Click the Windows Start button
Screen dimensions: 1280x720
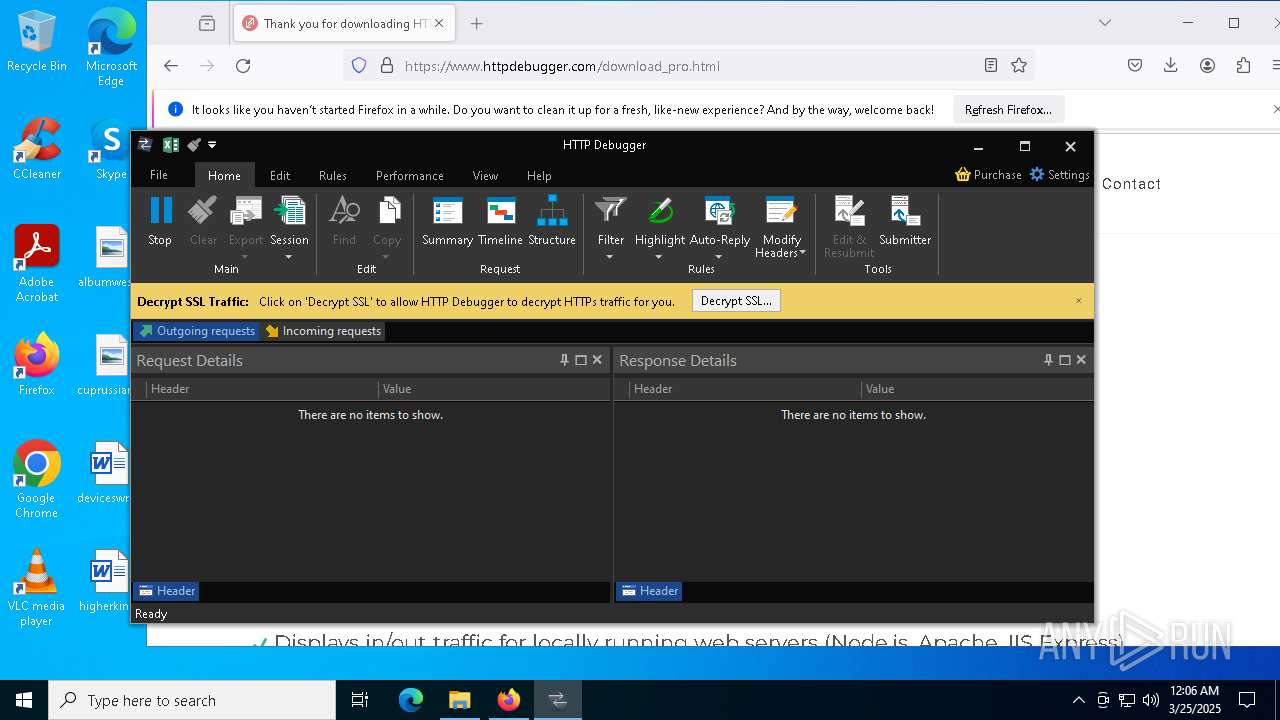click(x=24, y=700)
